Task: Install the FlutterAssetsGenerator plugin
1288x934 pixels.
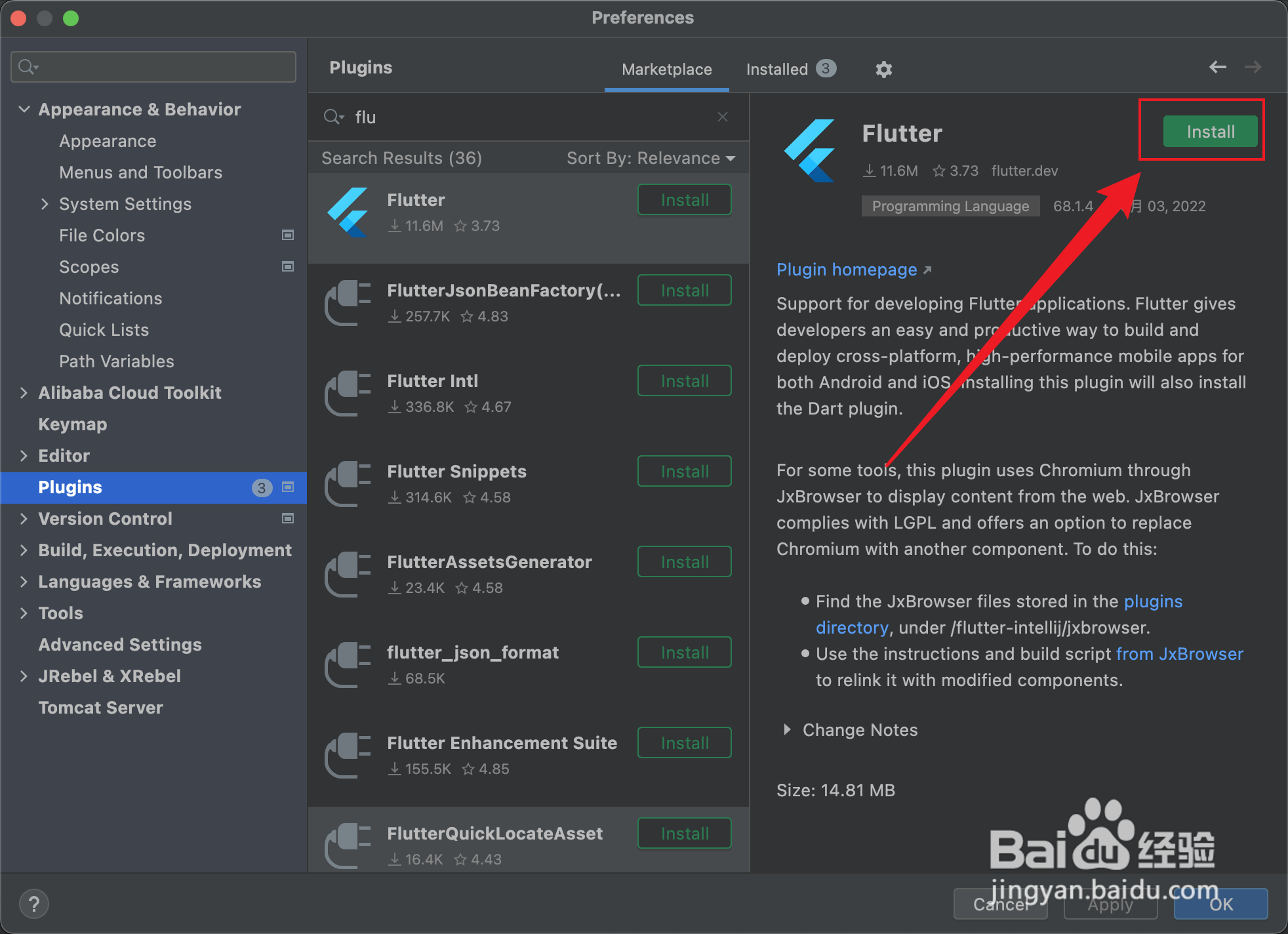Action: tap(684, 562)
